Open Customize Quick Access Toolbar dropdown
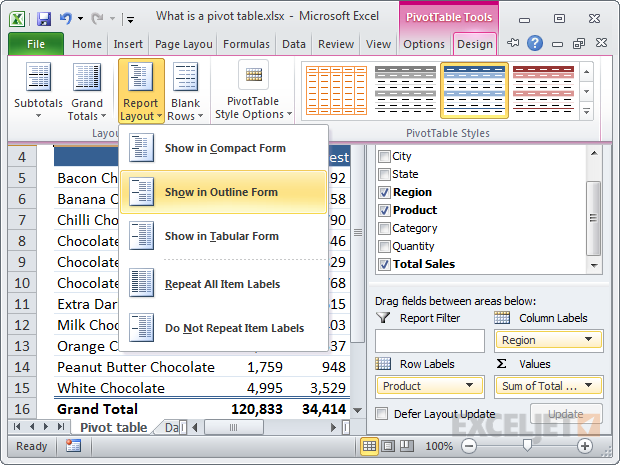 click(130, 19)
